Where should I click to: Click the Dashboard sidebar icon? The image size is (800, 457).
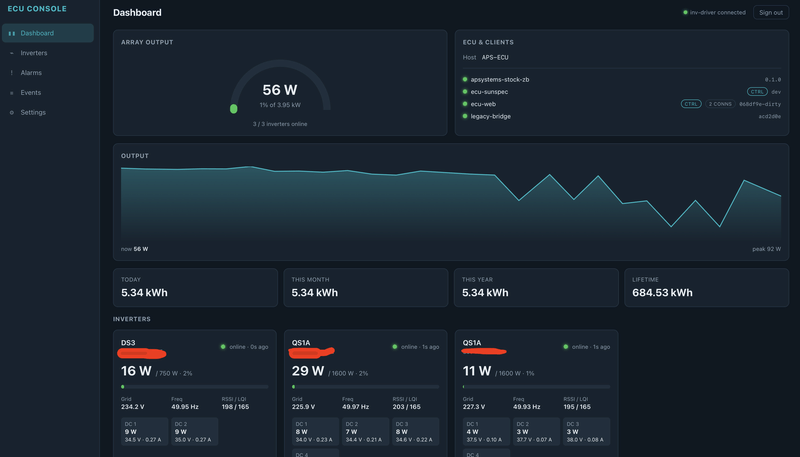click(x=12, y=33)
